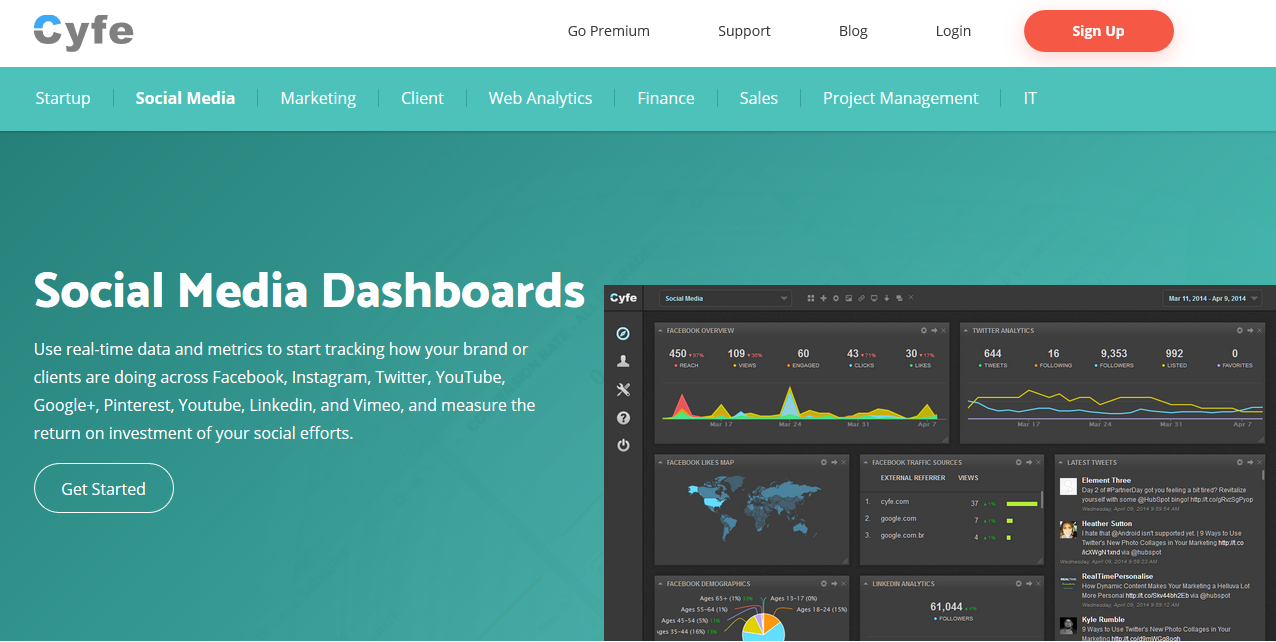1276x642 pixels.
Task: Click the cyfe.com row in Facebook Traffic Sources
Action: point(950,502)
